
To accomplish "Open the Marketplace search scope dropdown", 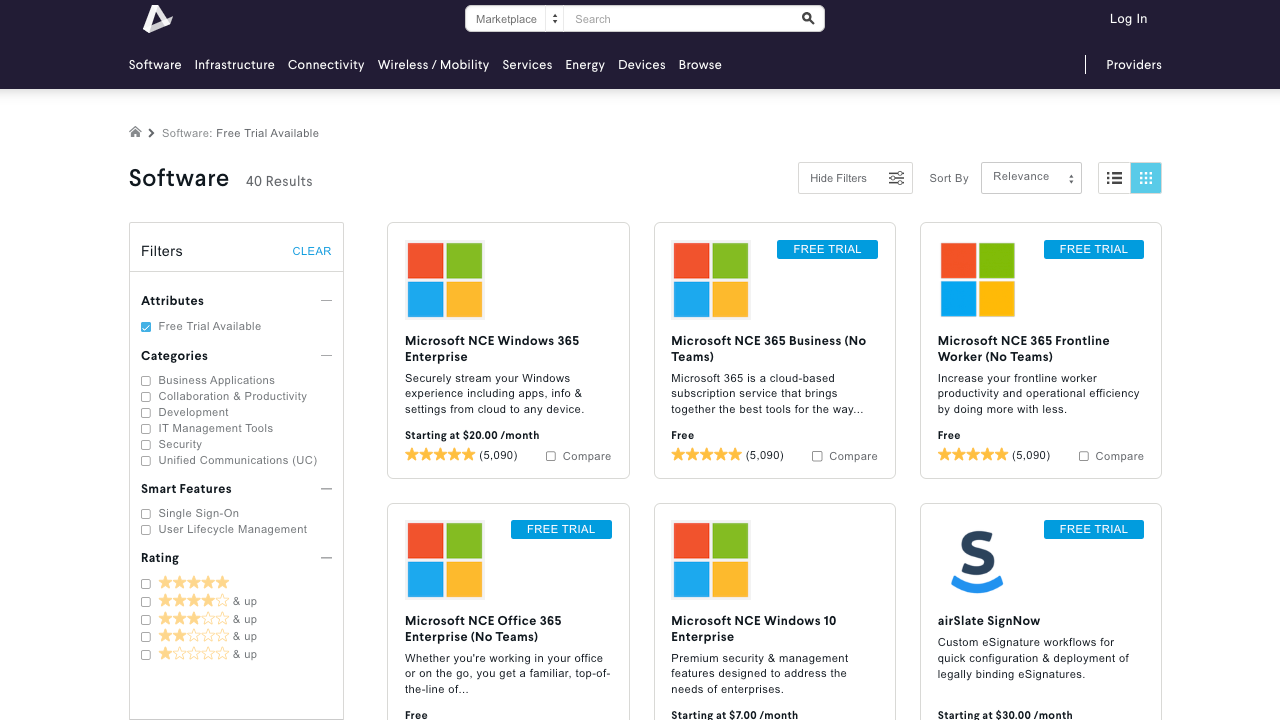I will tap(515, 19).
